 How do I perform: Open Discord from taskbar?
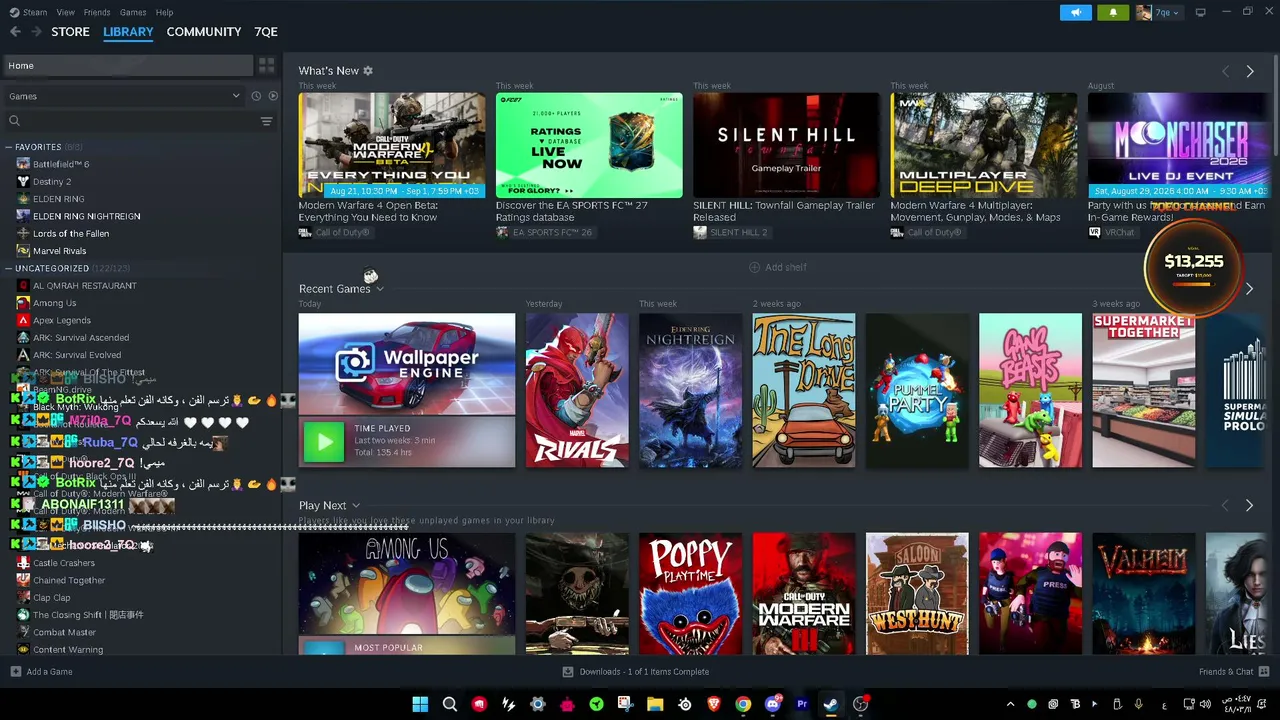point(772,704)
